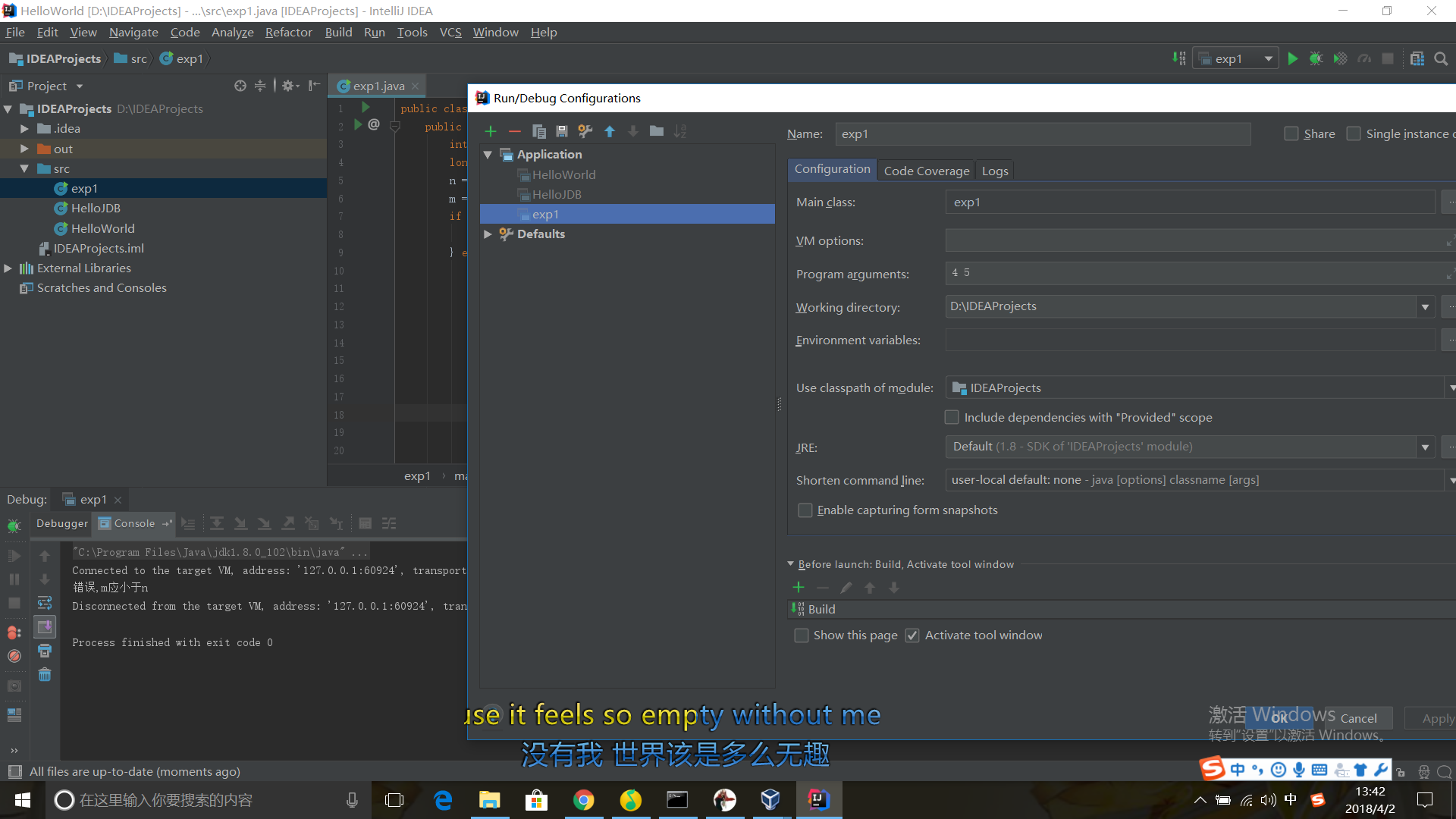Run with coverage icon in the main toolbar

[1340, 58]
